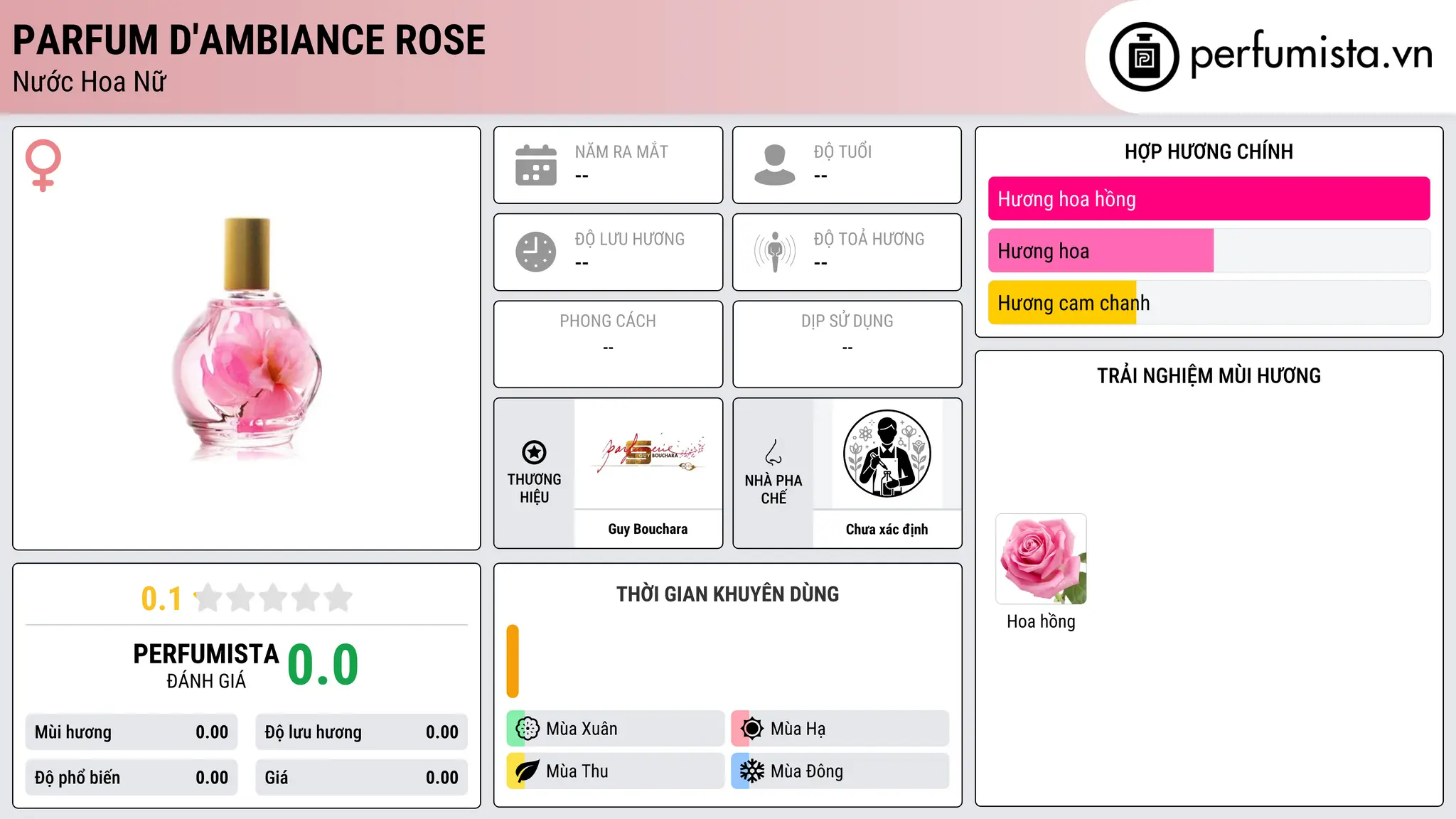1456x819 pixels.
Task: Click the Hương hoa hồng accord bar
Action: 1209,199
